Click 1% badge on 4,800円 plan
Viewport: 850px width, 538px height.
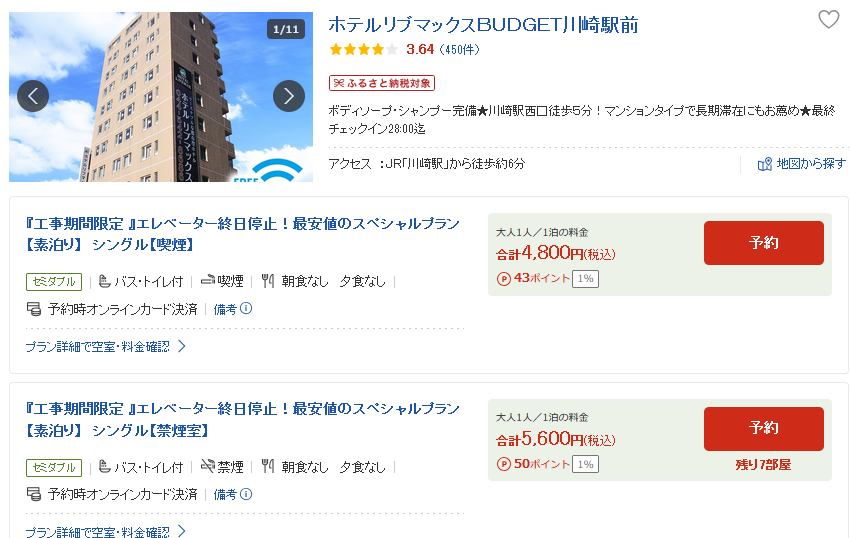pyautogui.click(x=585, y=279)
